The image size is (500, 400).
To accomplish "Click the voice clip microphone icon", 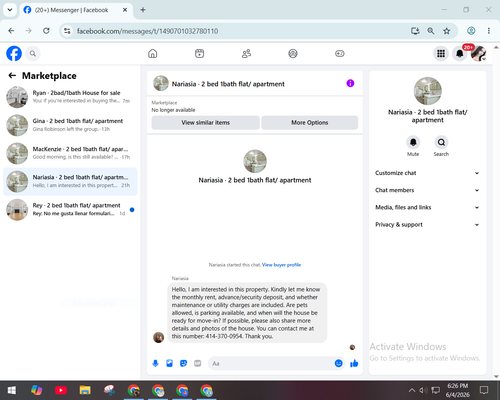I will coord(155,363).
